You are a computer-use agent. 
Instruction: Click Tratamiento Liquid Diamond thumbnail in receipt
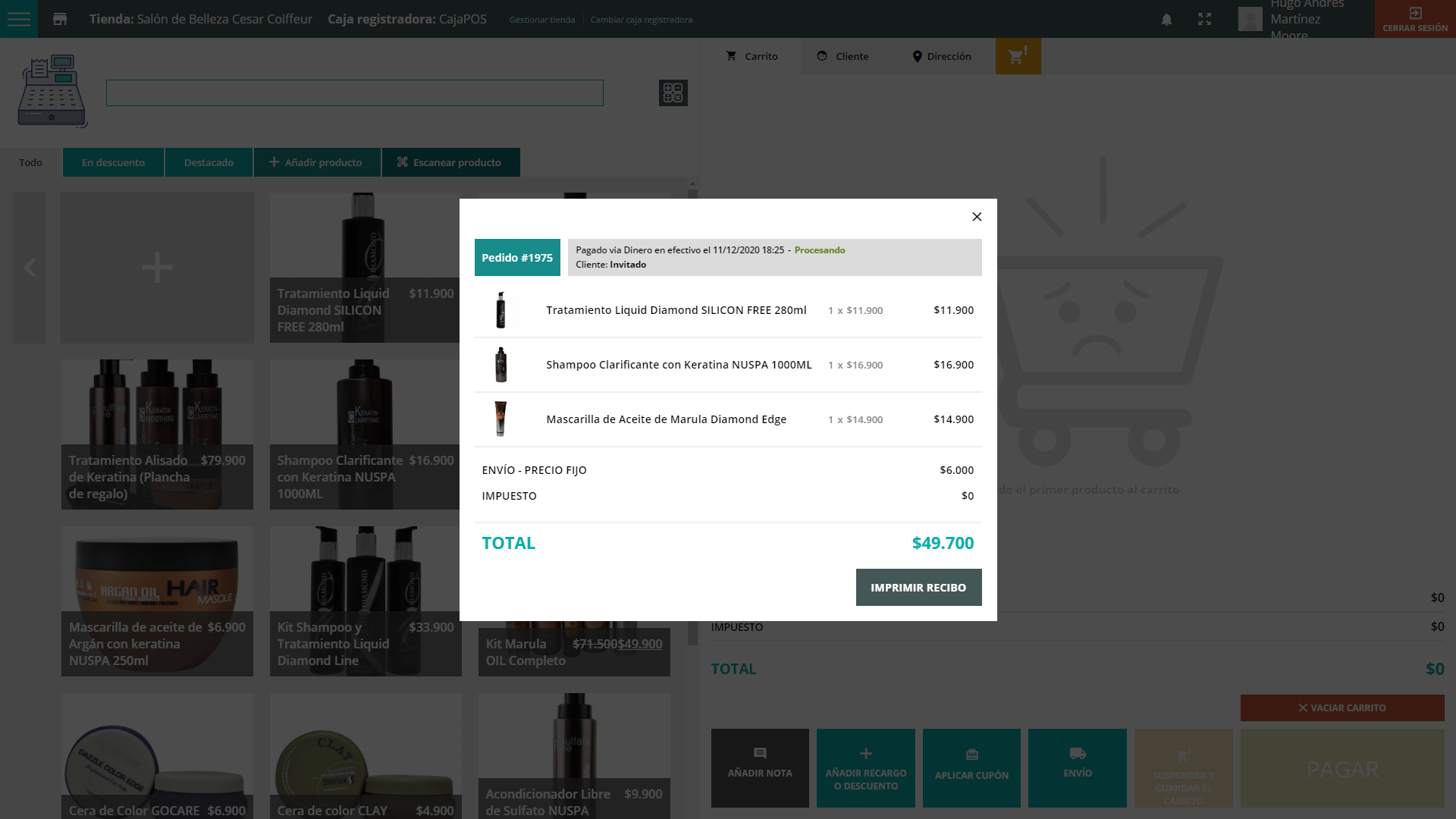pos(500,310)
